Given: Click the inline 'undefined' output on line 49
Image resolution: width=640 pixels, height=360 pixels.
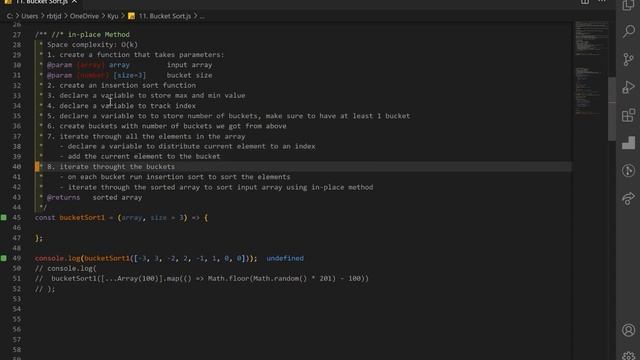Looking at the screenshot, I should point(285,258).
